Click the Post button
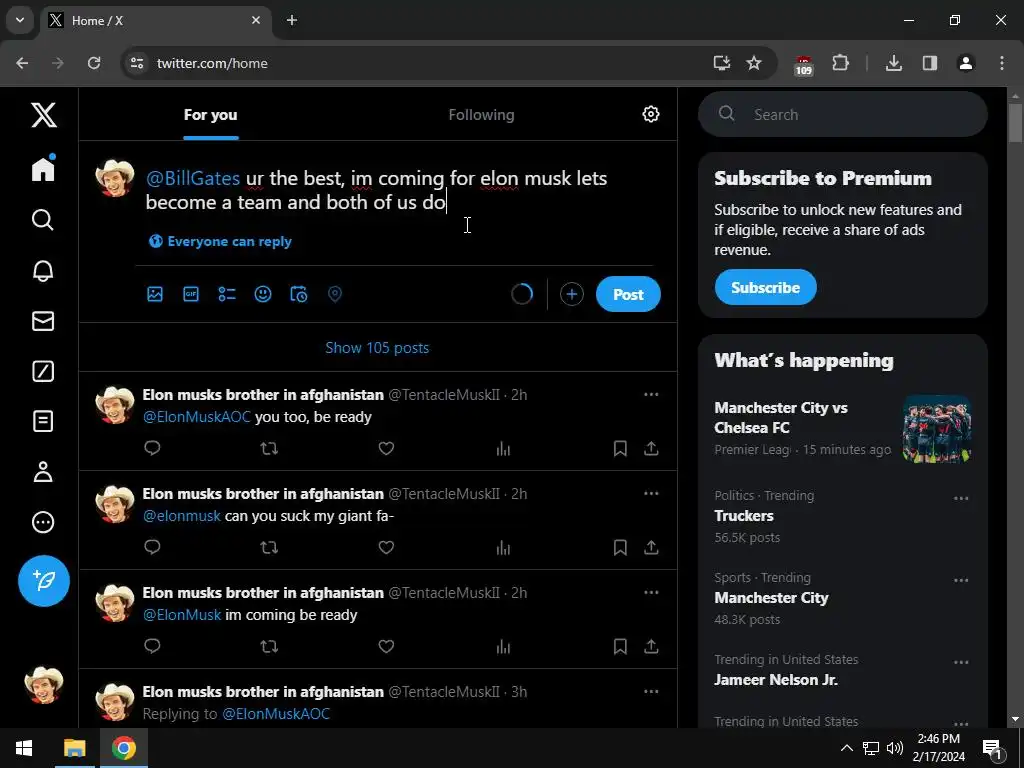Image resolution: width=1024 pixels, height=768 pixels. (x=628, y=294)
